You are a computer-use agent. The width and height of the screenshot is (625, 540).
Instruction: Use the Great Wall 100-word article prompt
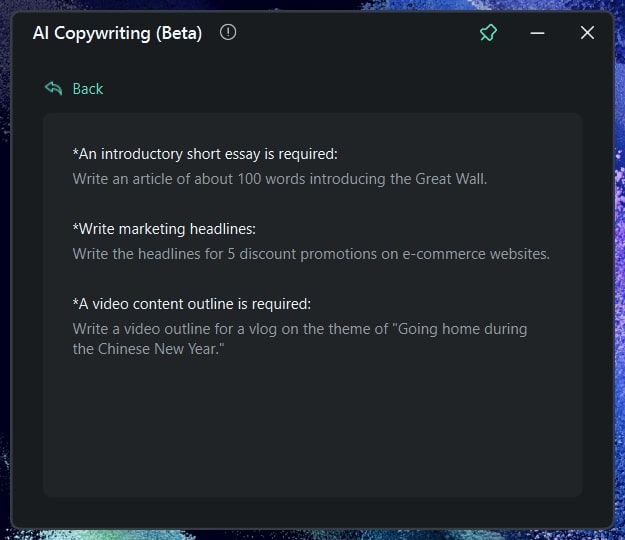click(279, 179)
